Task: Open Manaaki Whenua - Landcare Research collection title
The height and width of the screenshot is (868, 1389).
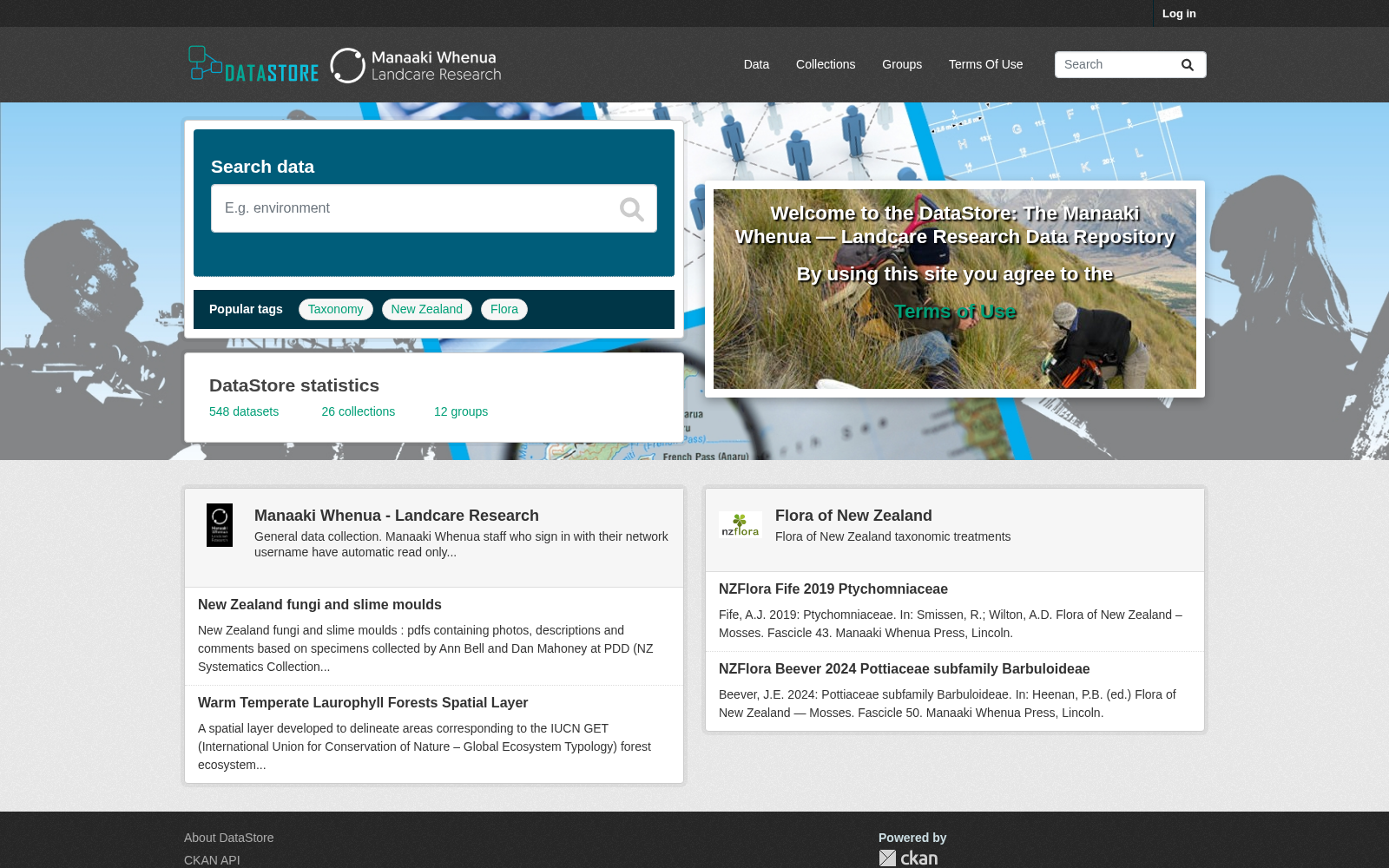Action: coord(397,516)
